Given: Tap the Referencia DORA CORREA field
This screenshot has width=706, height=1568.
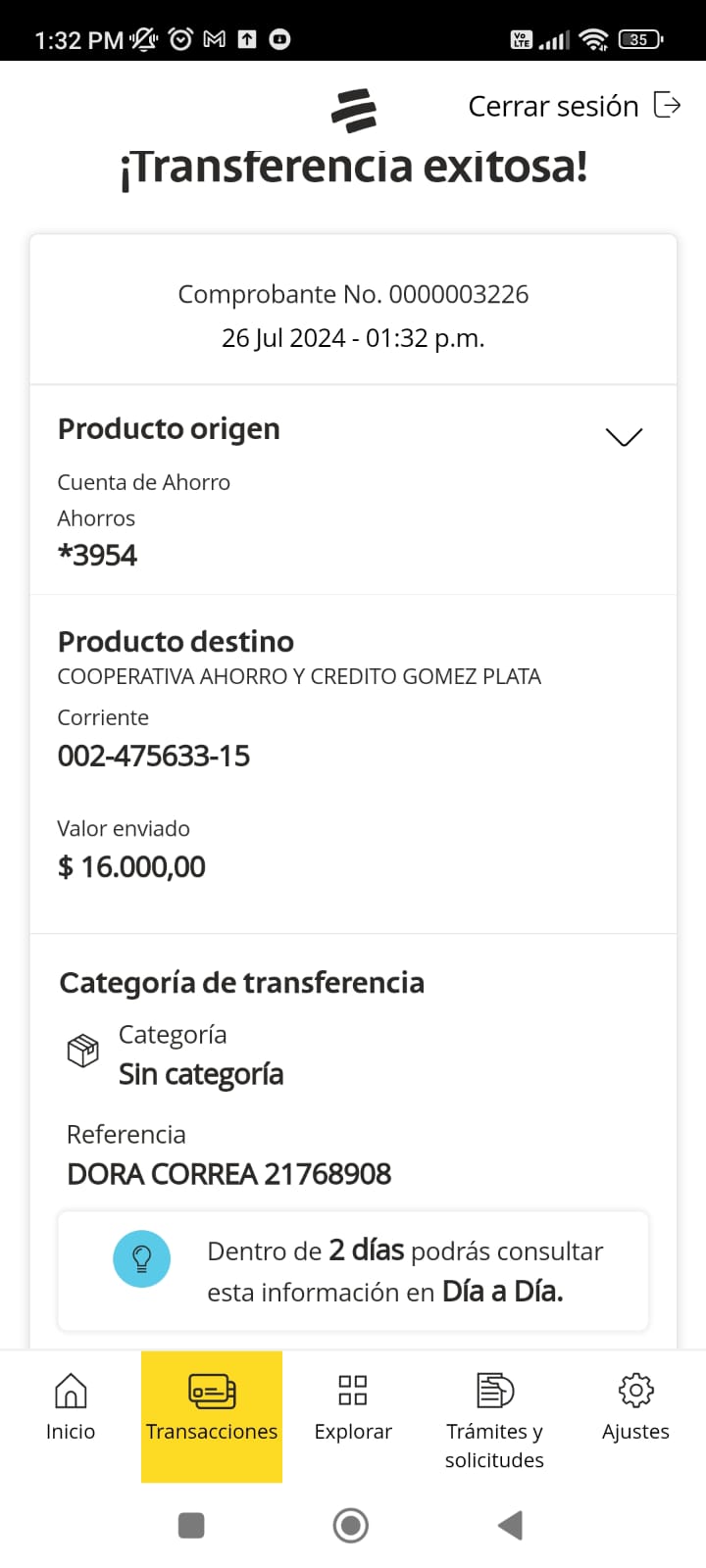Looking at the screenshot, I should [x=228, y=1173].
